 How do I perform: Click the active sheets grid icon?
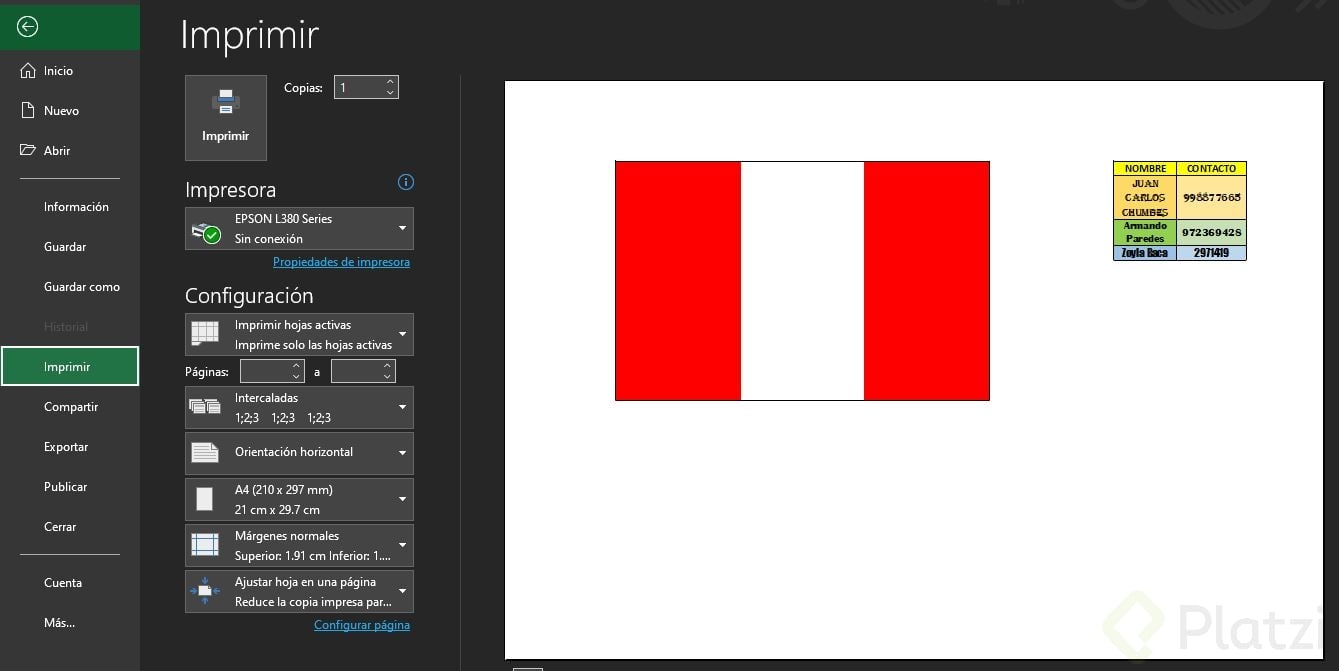tap(205, 334)
